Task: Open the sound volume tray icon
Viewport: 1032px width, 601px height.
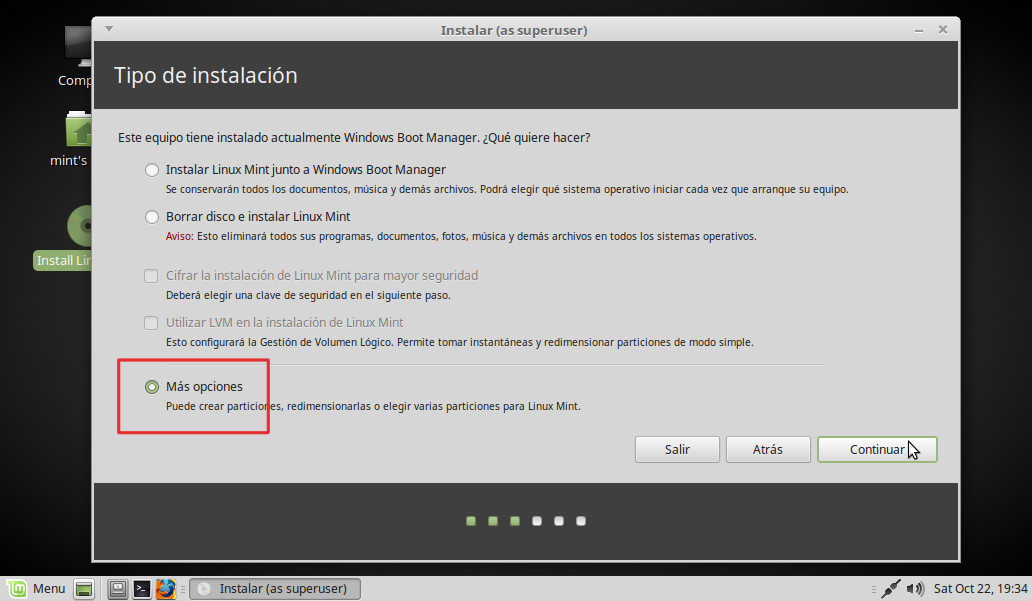Action: [915, 589]
